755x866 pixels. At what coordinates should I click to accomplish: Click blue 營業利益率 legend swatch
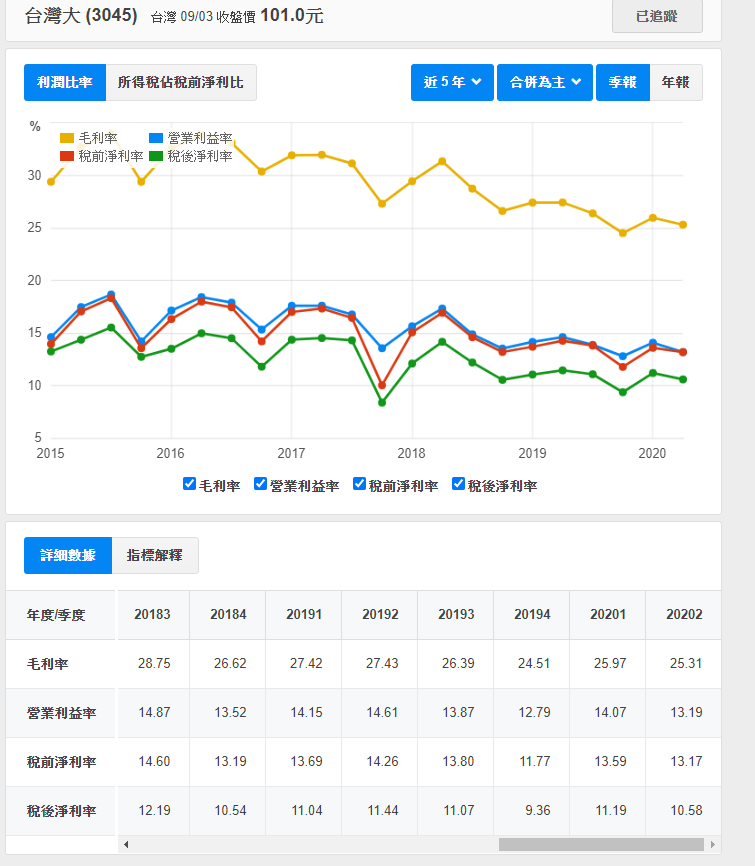click(x=156, y=138)
